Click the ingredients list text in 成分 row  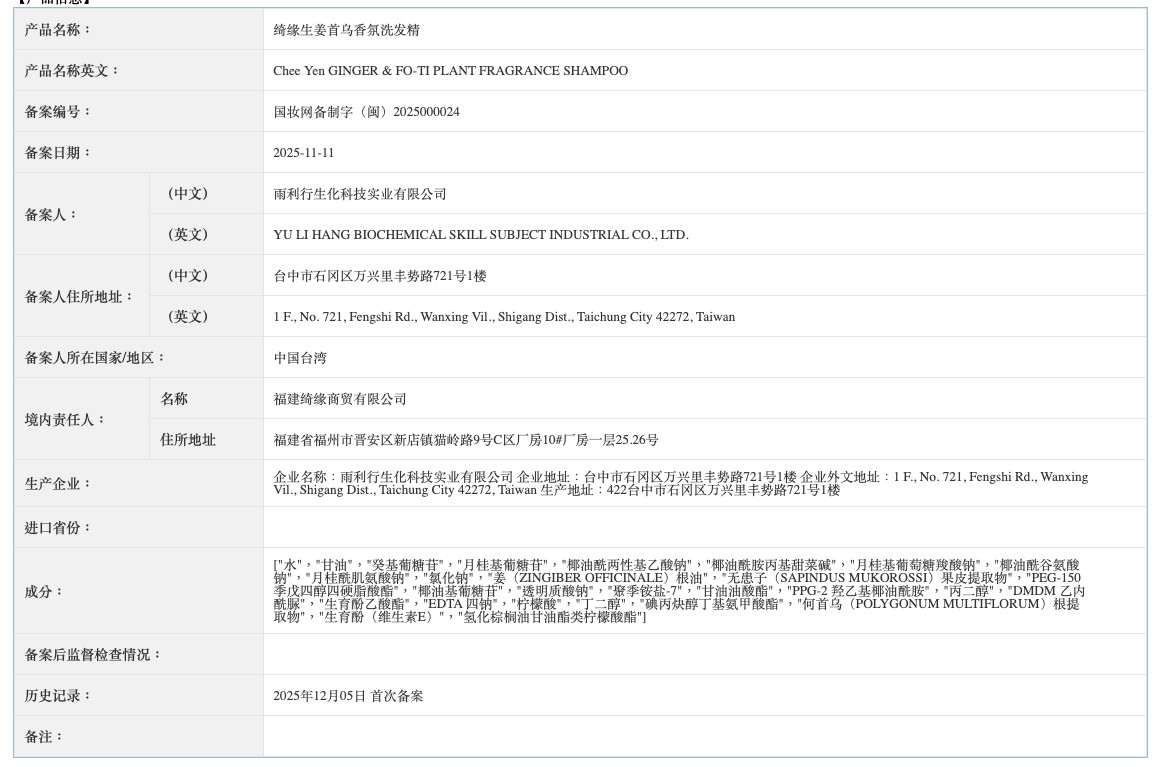(678, 591)
